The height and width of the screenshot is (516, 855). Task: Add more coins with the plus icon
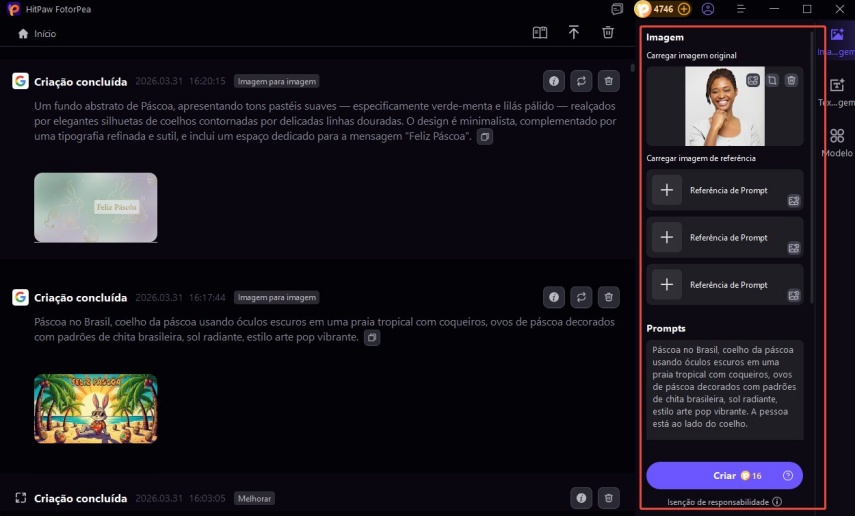pos(684,9)
